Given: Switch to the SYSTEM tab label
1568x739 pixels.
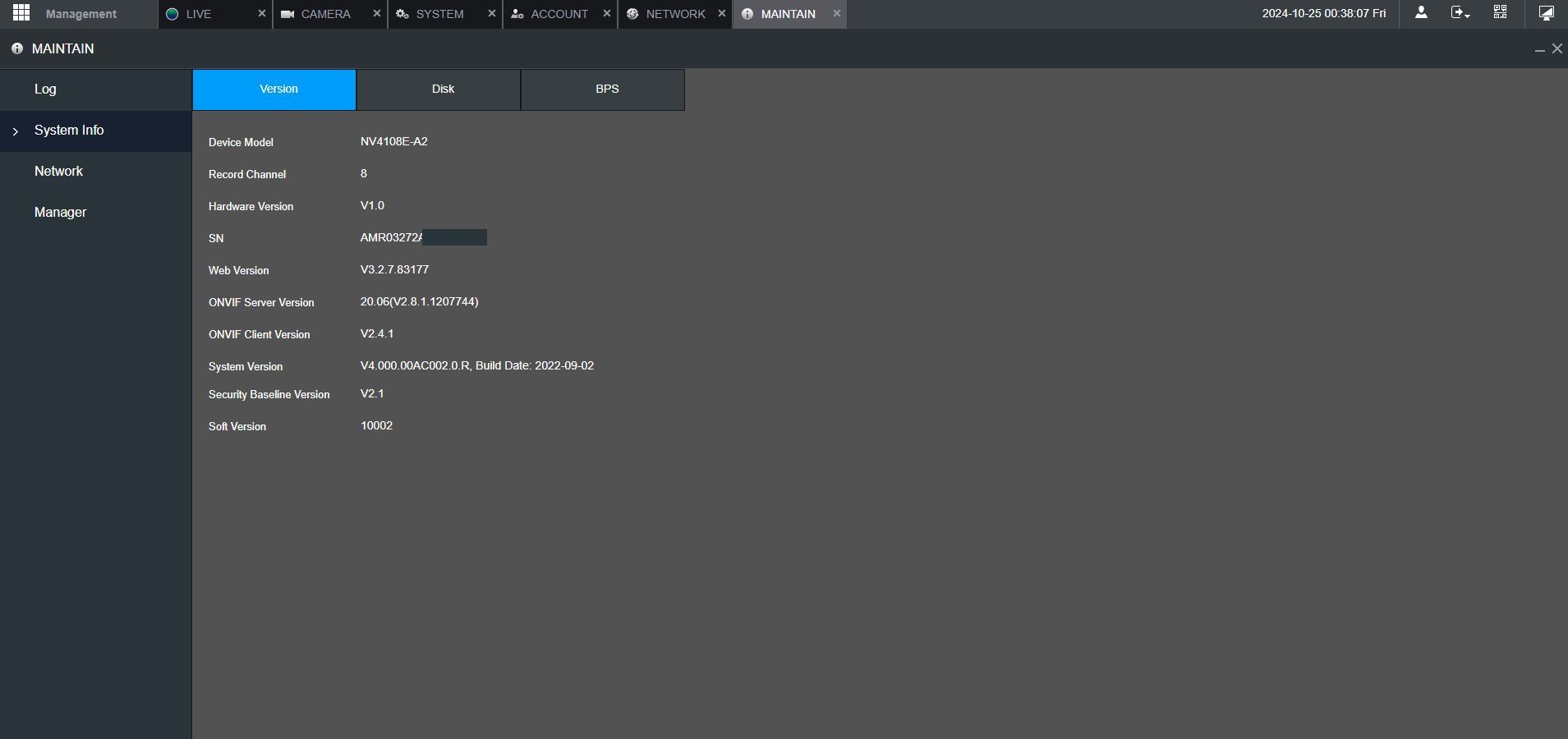Looking at the screenshot, I should click(x=439, y=14).
